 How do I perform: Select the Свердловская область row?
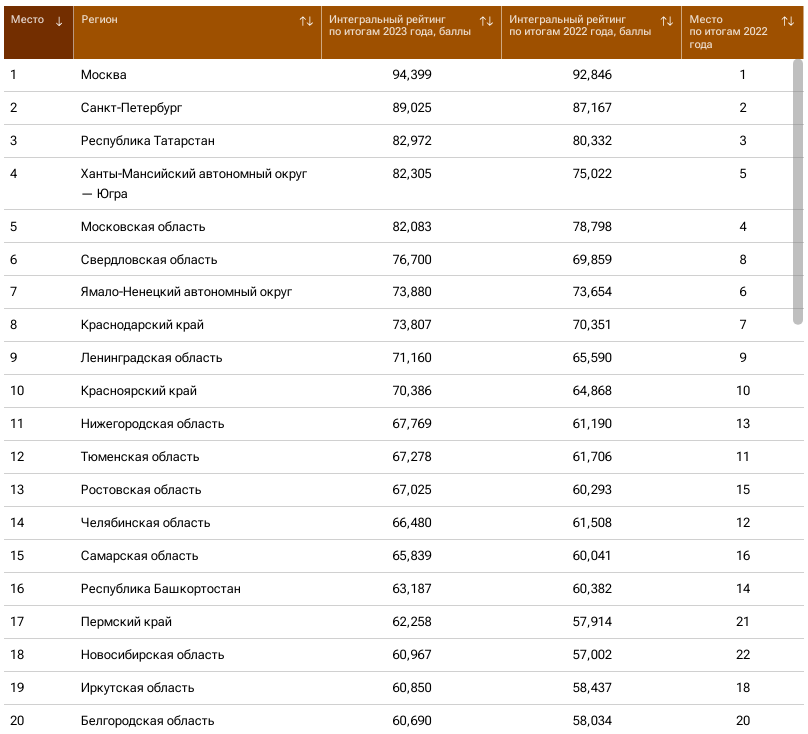coord(149,260)
